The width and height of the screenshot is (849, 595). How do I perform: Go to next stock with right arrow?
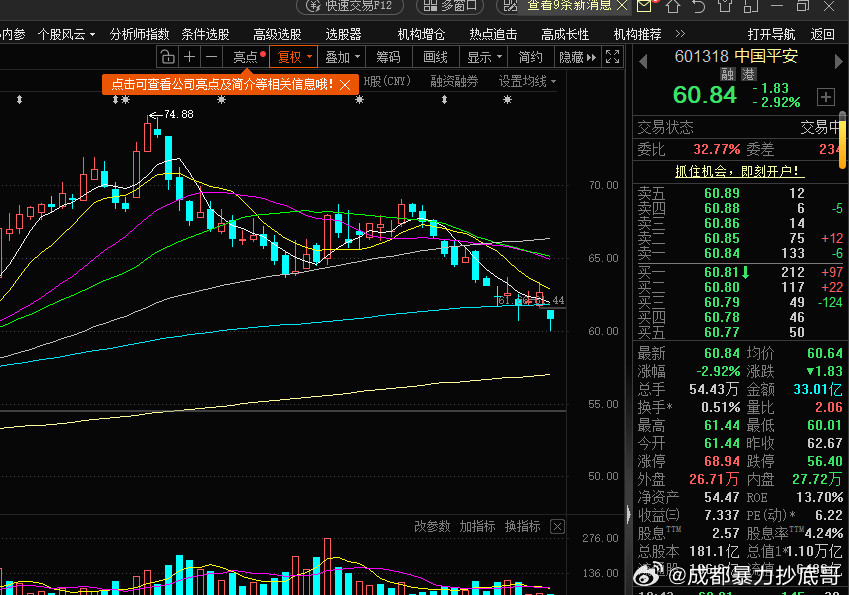click(x=840, y=61)
